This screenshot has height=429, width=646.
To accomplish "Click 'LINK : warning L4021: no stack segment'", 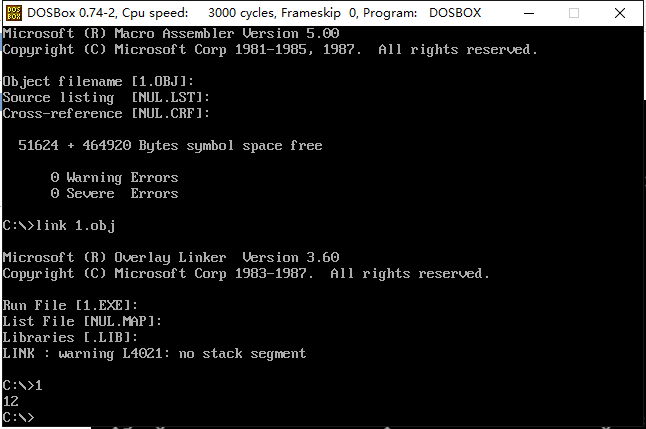I will tap(154, 354).
